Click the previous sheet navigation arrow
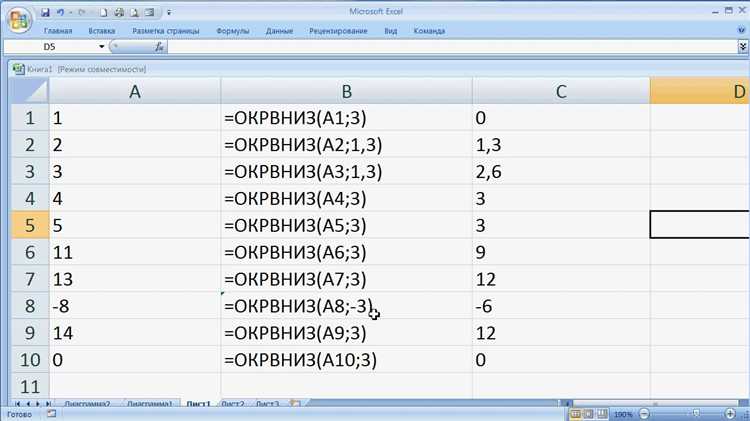This screenshot has height=421, width=750. pos(28,404)
